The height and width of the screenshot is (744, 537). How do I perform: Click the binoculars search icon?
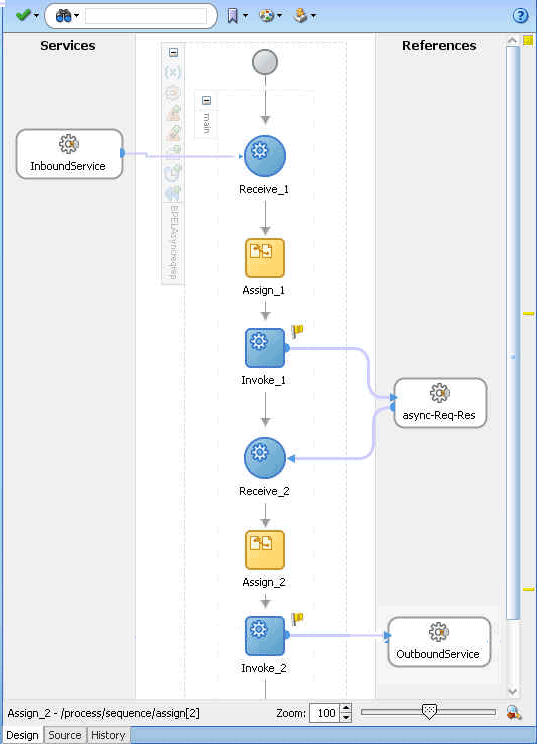(x=63, y=16)
